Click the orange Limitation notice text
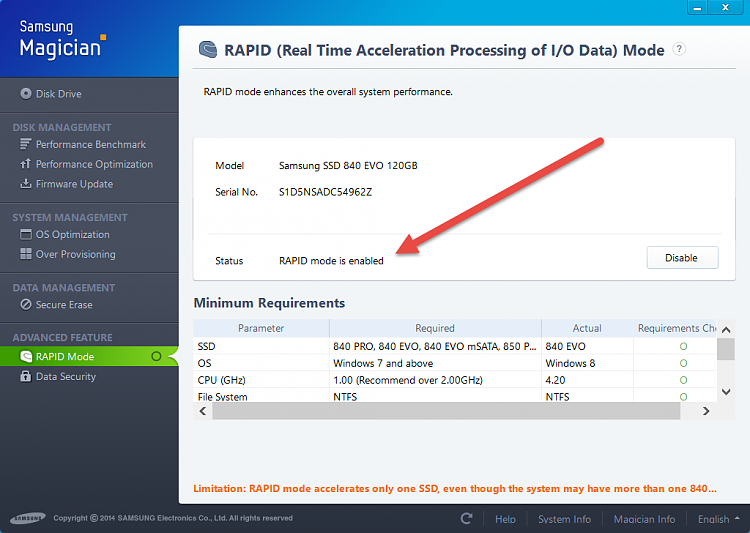This screenshot has width=750, height=533. click(455, 489)
